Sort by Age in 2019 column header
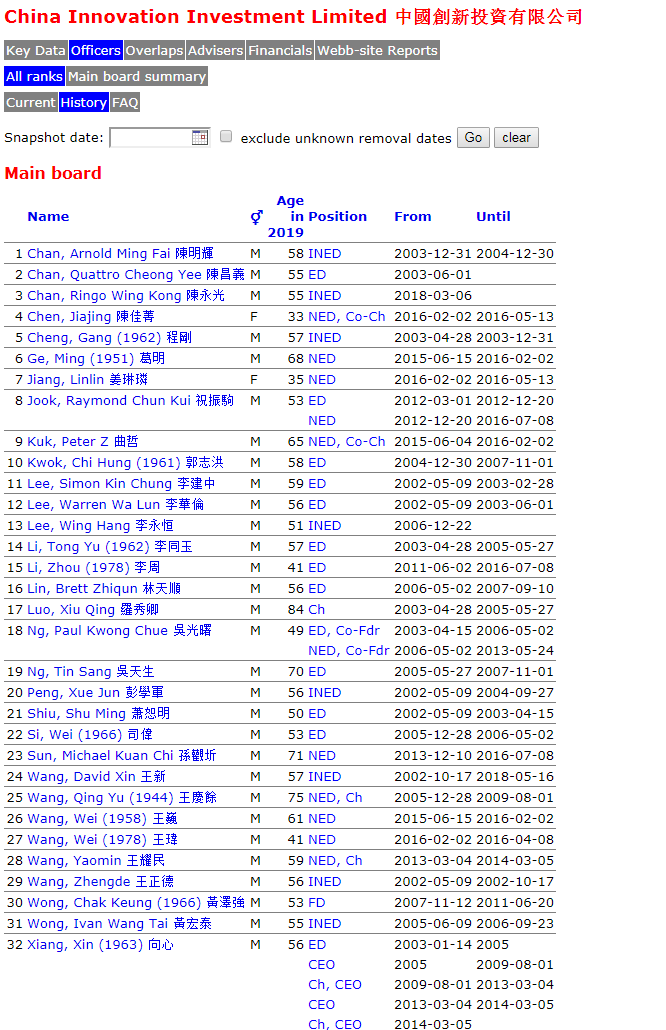Screen dimensions: 666x1030 286,217
